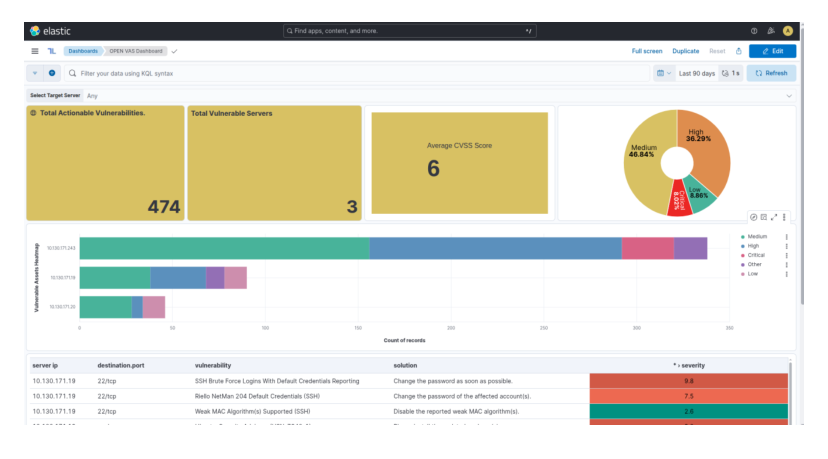Click the Edit button
Image resolution: width=828 pixels, height=459 pixels.
[x=773, y=51]
